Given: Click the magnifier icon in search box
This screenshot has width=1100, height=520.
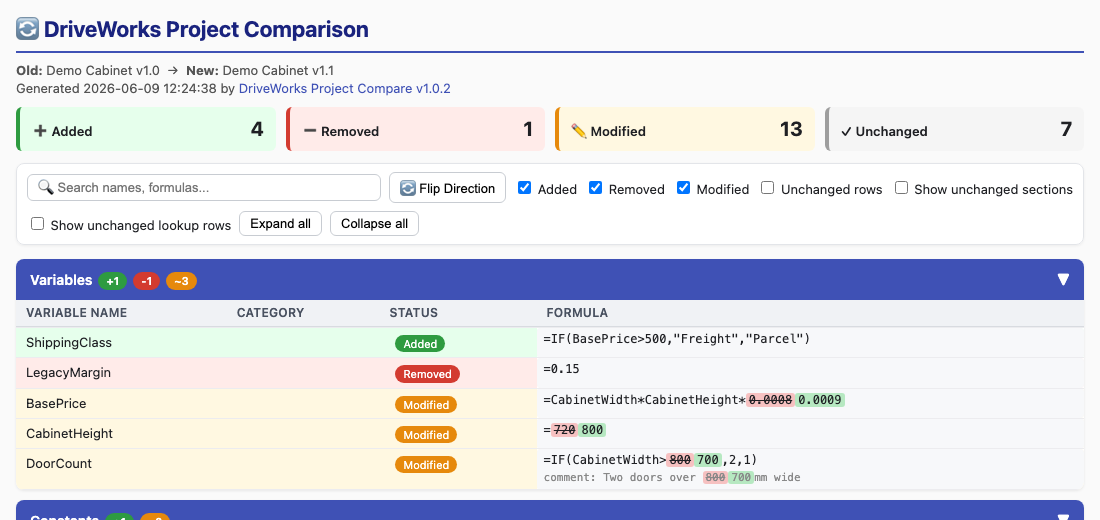Looking at the screenshot, I should coord(46,187).
